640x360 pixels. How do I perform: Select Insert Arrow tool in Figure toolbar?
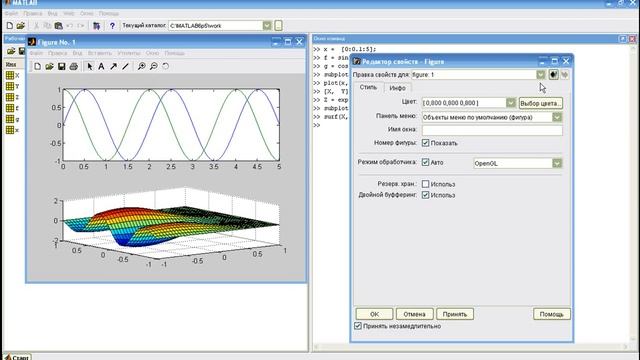coord(113,66)
